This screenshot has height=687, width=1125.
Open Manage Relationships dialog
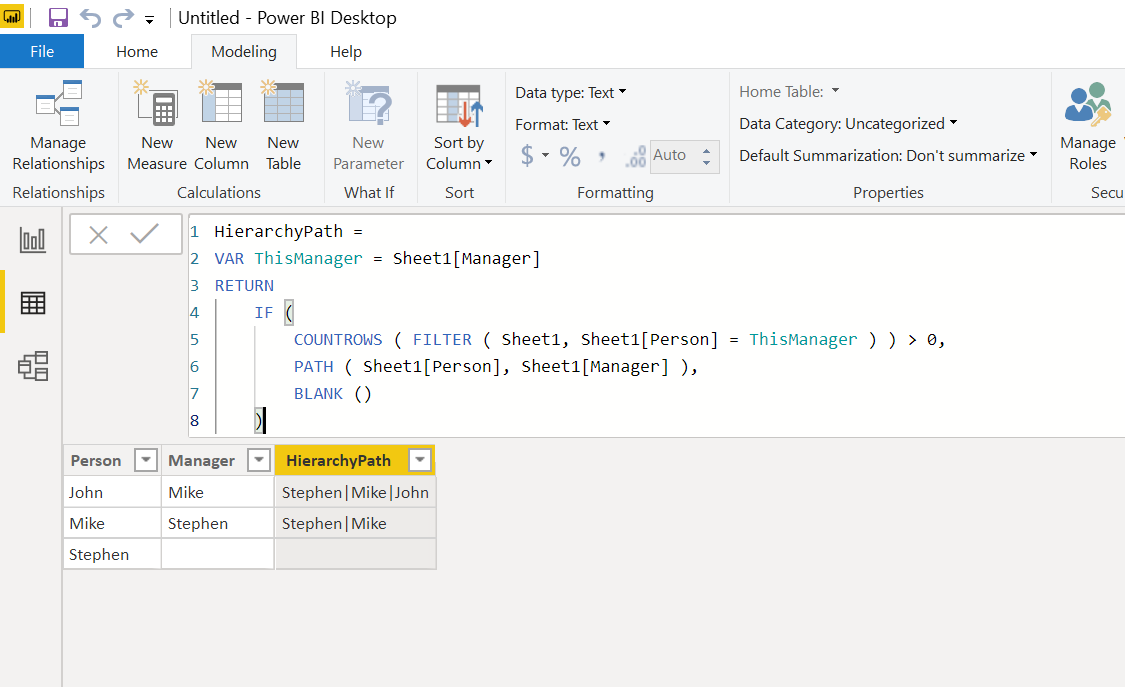pos(58,126)
